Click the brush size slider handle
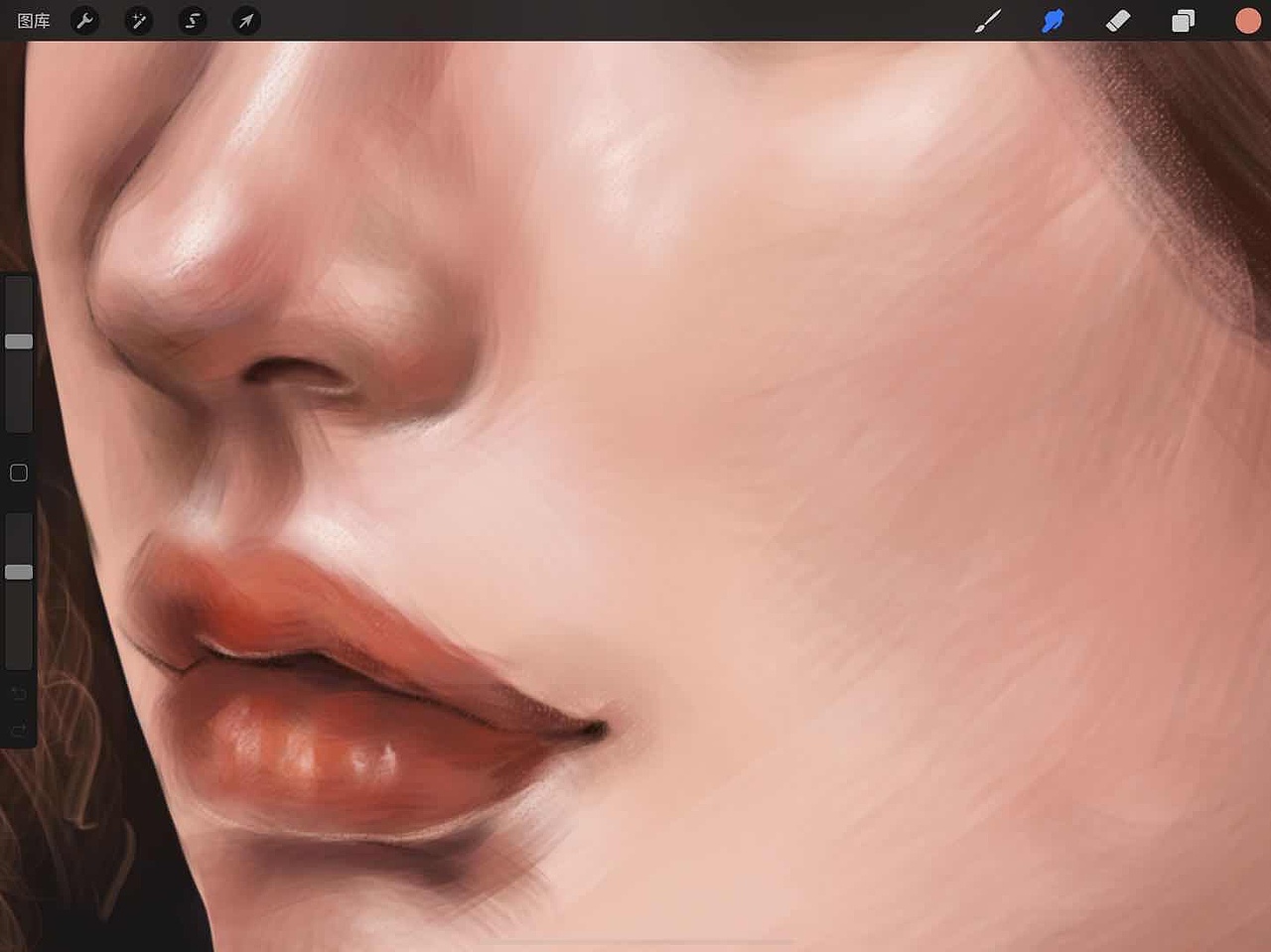The width and height of the screenshot is (1271, 952). click(x=19, y=341)
